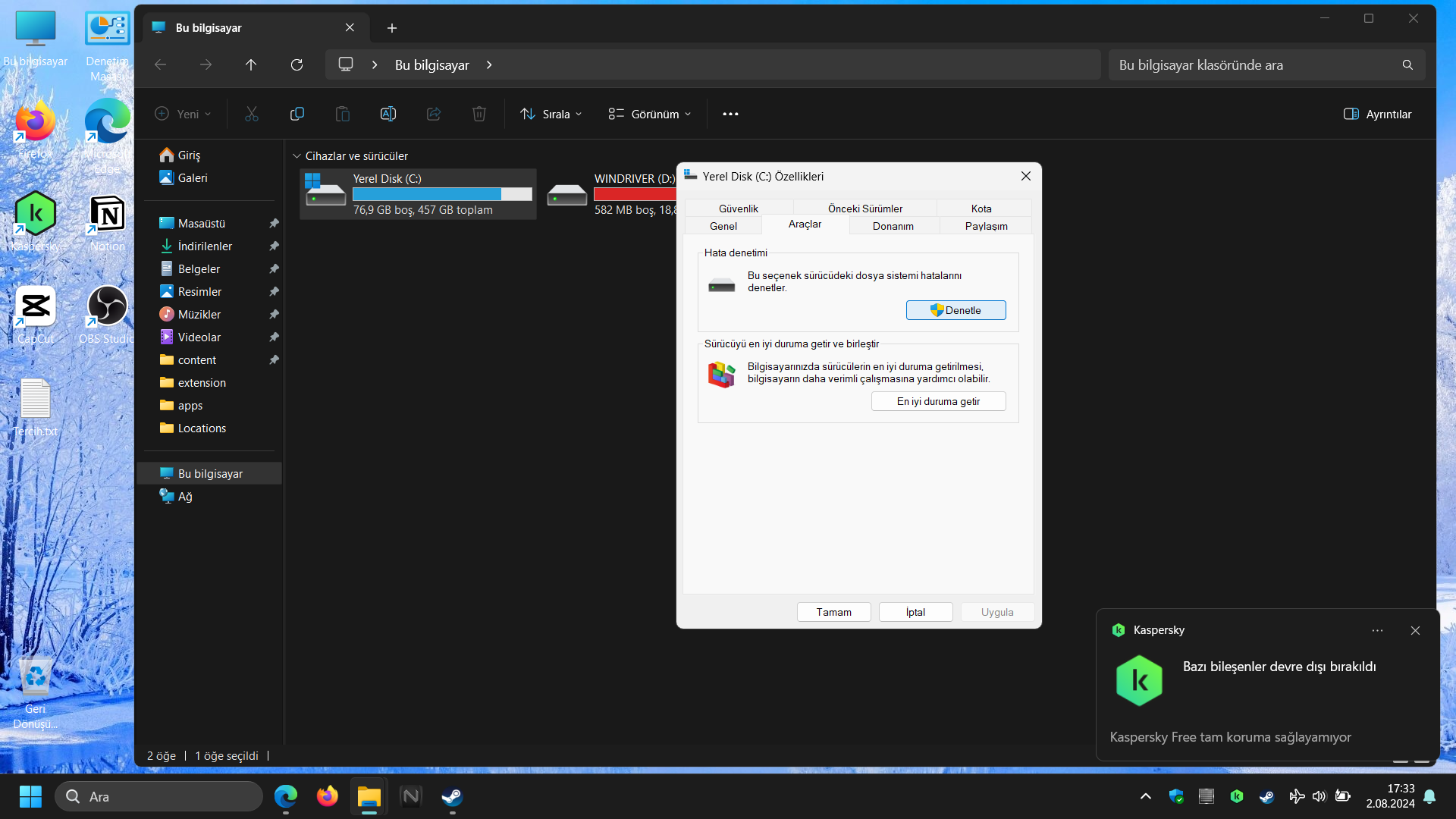Open the Sırala sort dropdown
1456x819 pixels.
click(551, 114)
